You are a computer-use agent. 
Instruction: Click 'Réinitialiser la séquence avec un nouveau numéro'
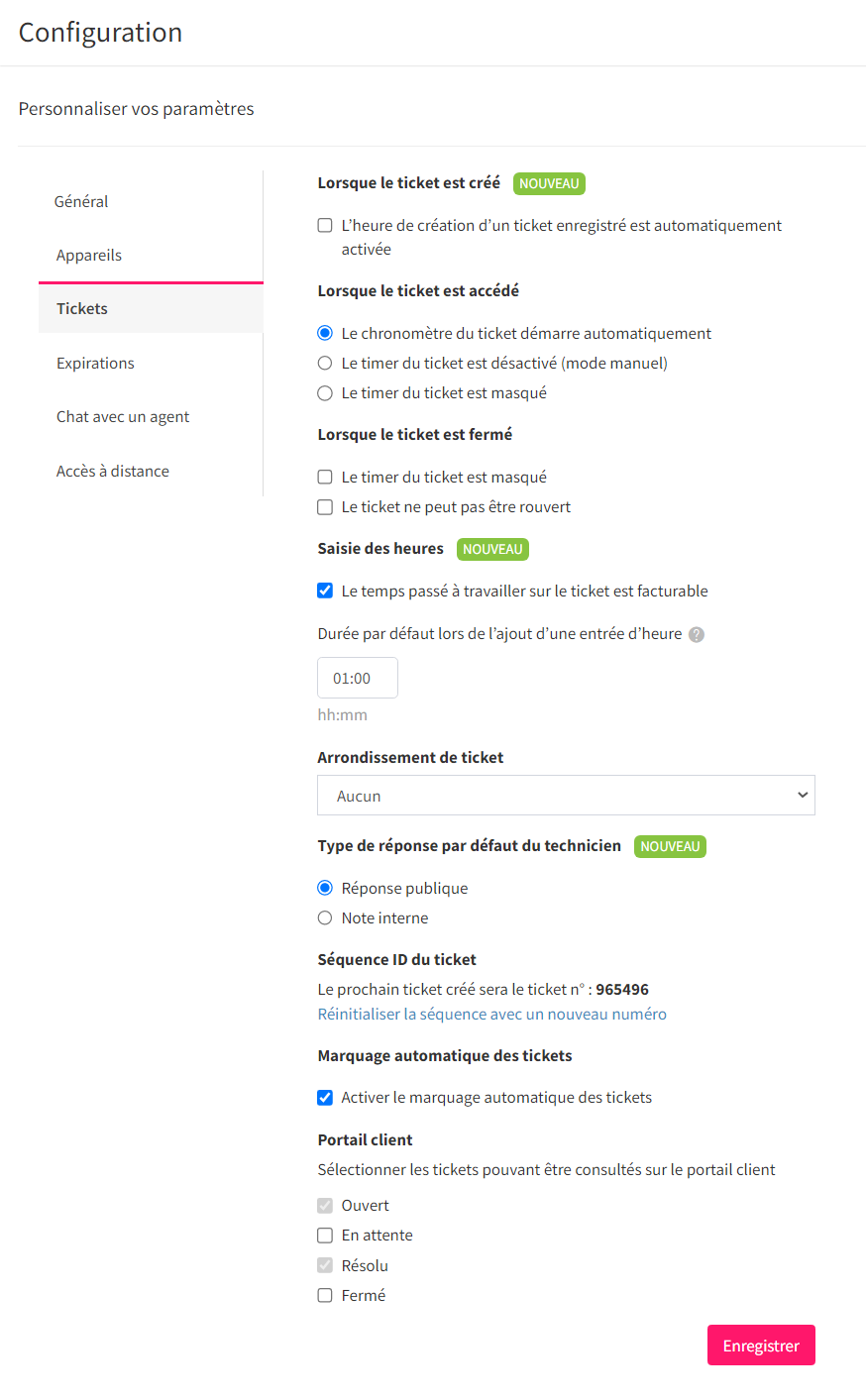tap(491, 1015)
